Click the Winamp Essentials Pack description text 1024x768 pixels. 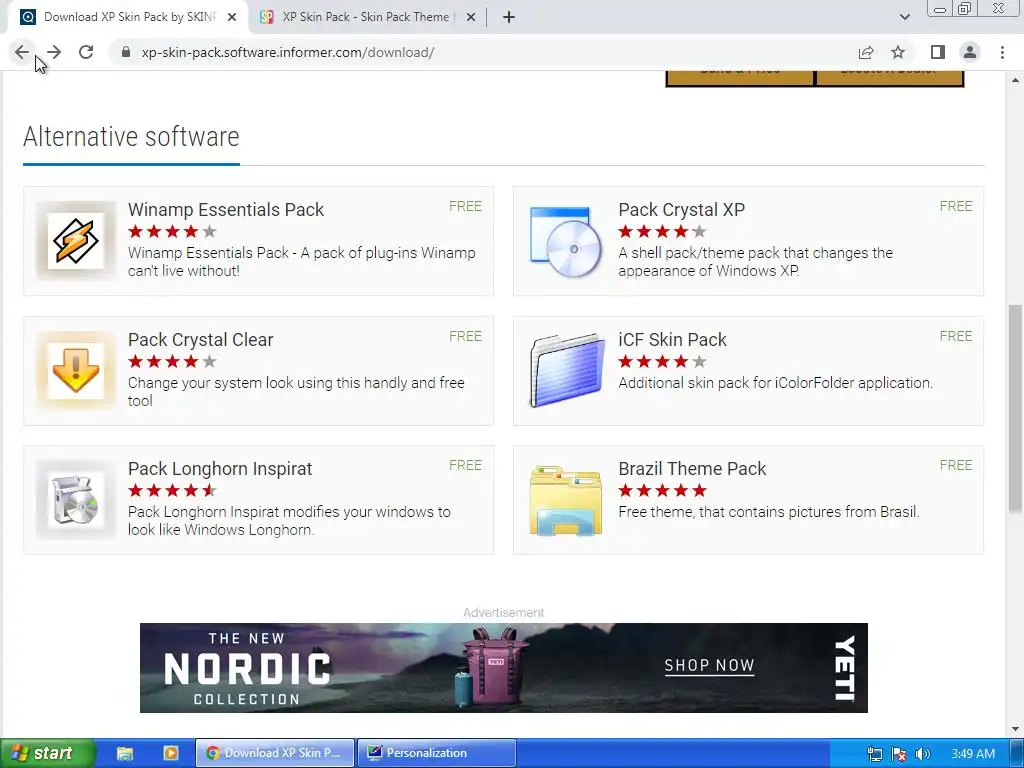click(302, 262)
